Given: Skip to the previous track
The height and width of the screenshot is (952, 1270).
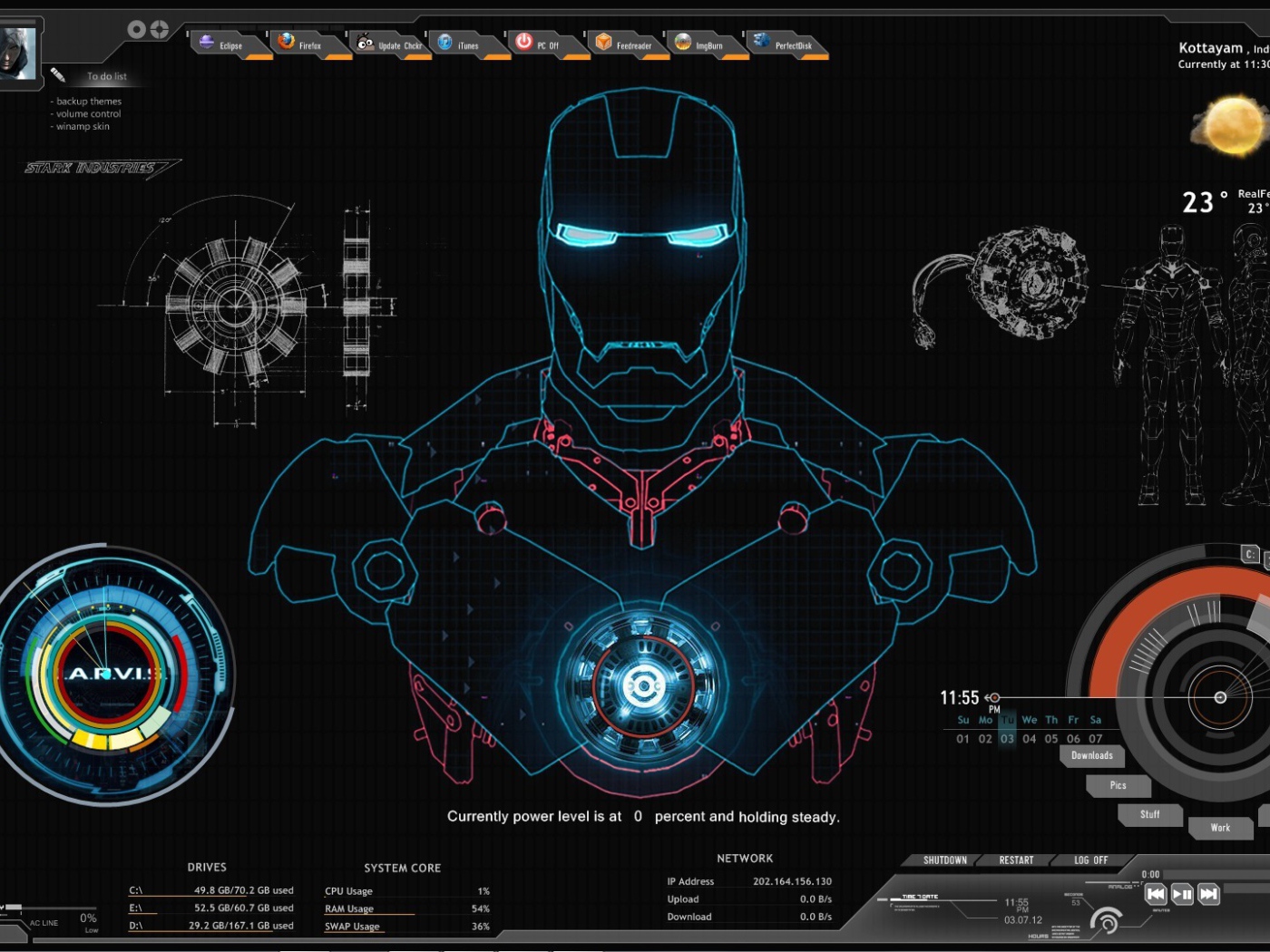Looking at the screenshot, I should [x=1156, y=894].
